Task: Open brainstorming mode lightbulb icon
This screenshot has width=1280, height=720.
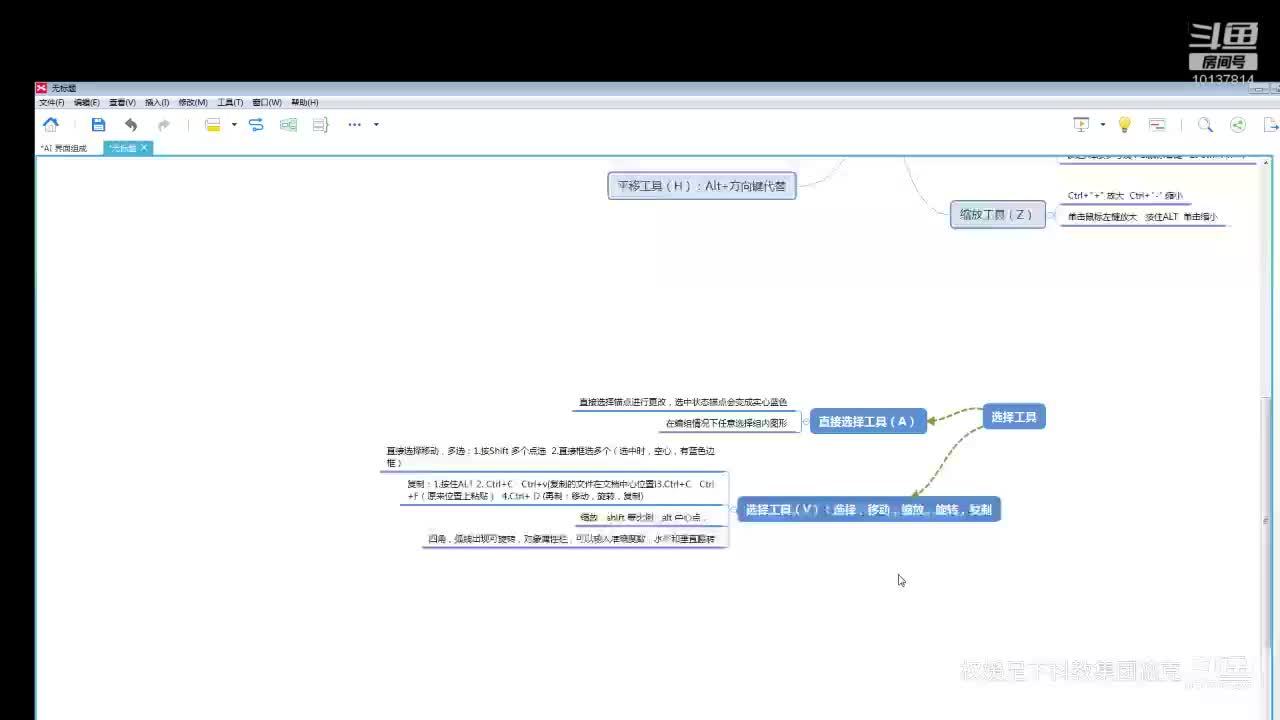Action: [1124, 125]
